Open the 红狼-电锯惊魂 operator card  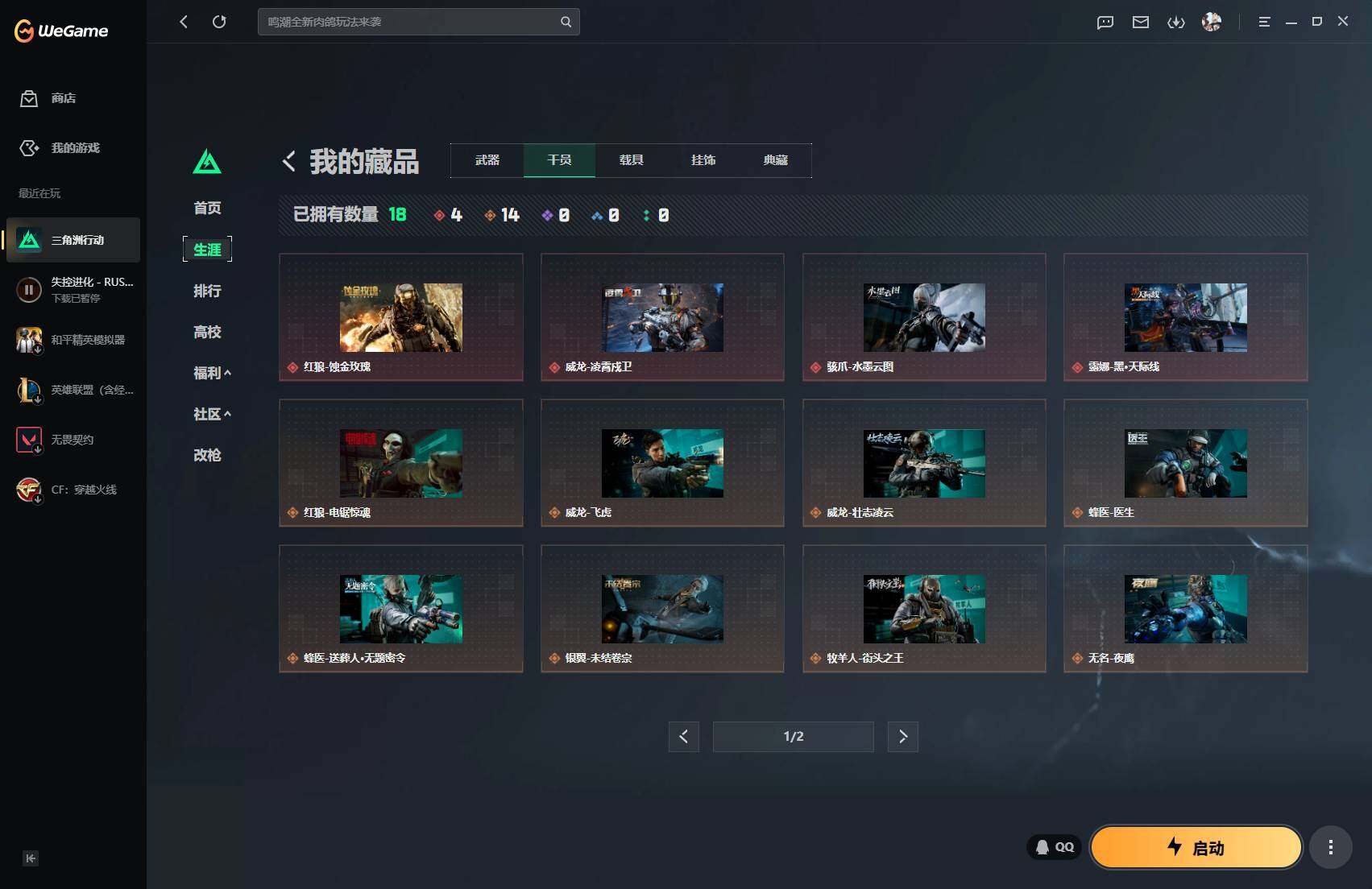401,463
